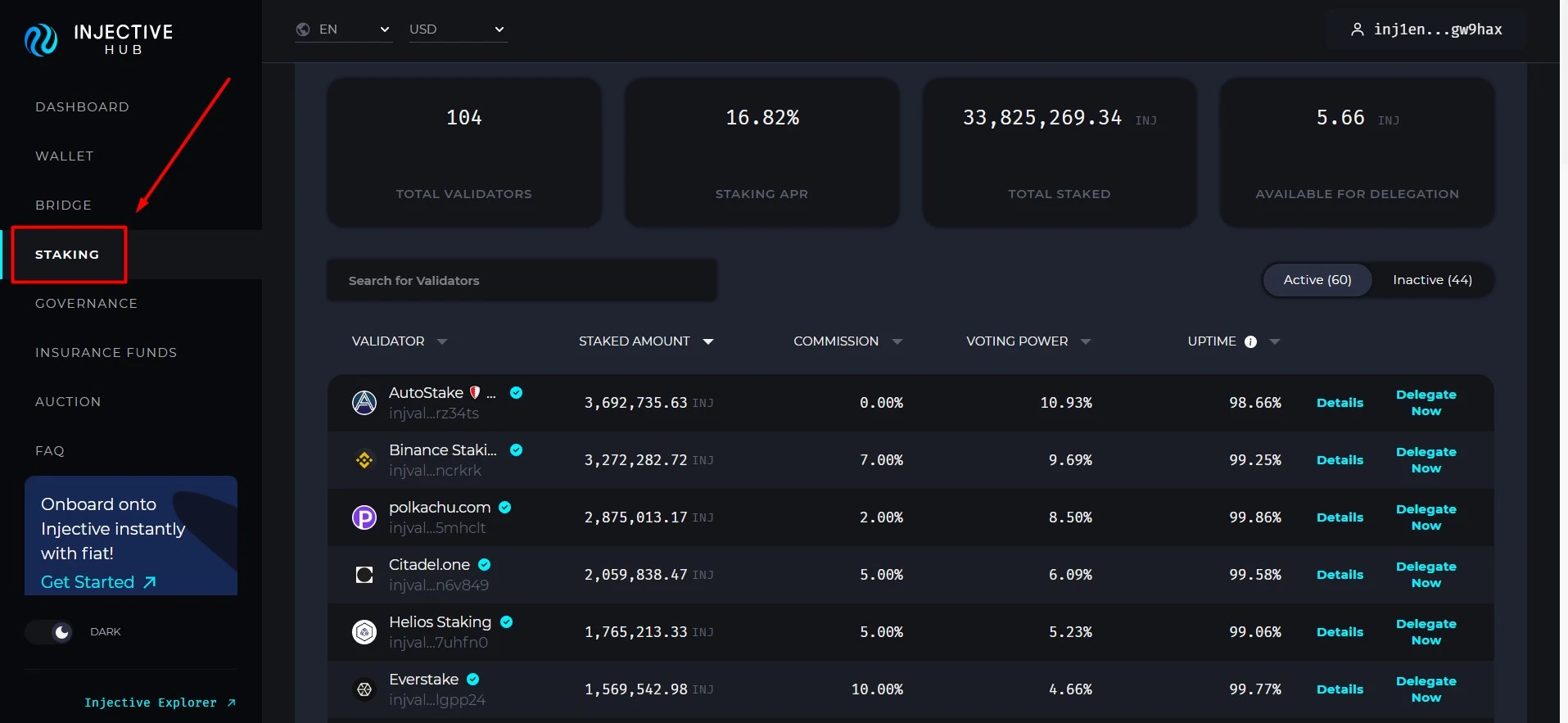Click the Uptime info icon
The image size is (1568, 723).
click(x=1250, y=342)
